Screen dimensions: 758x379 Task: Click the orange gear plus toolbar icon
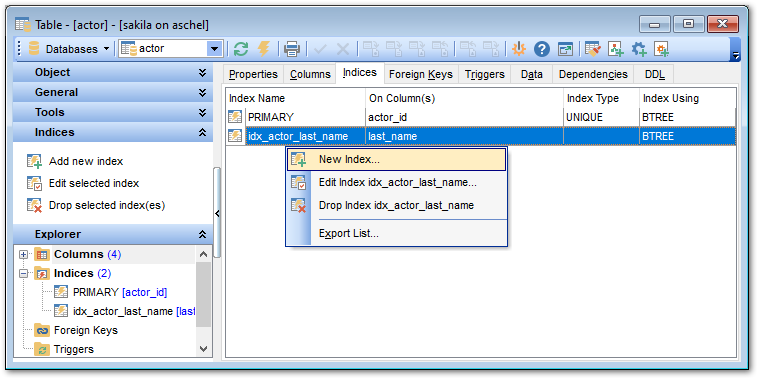pos(661,49)
